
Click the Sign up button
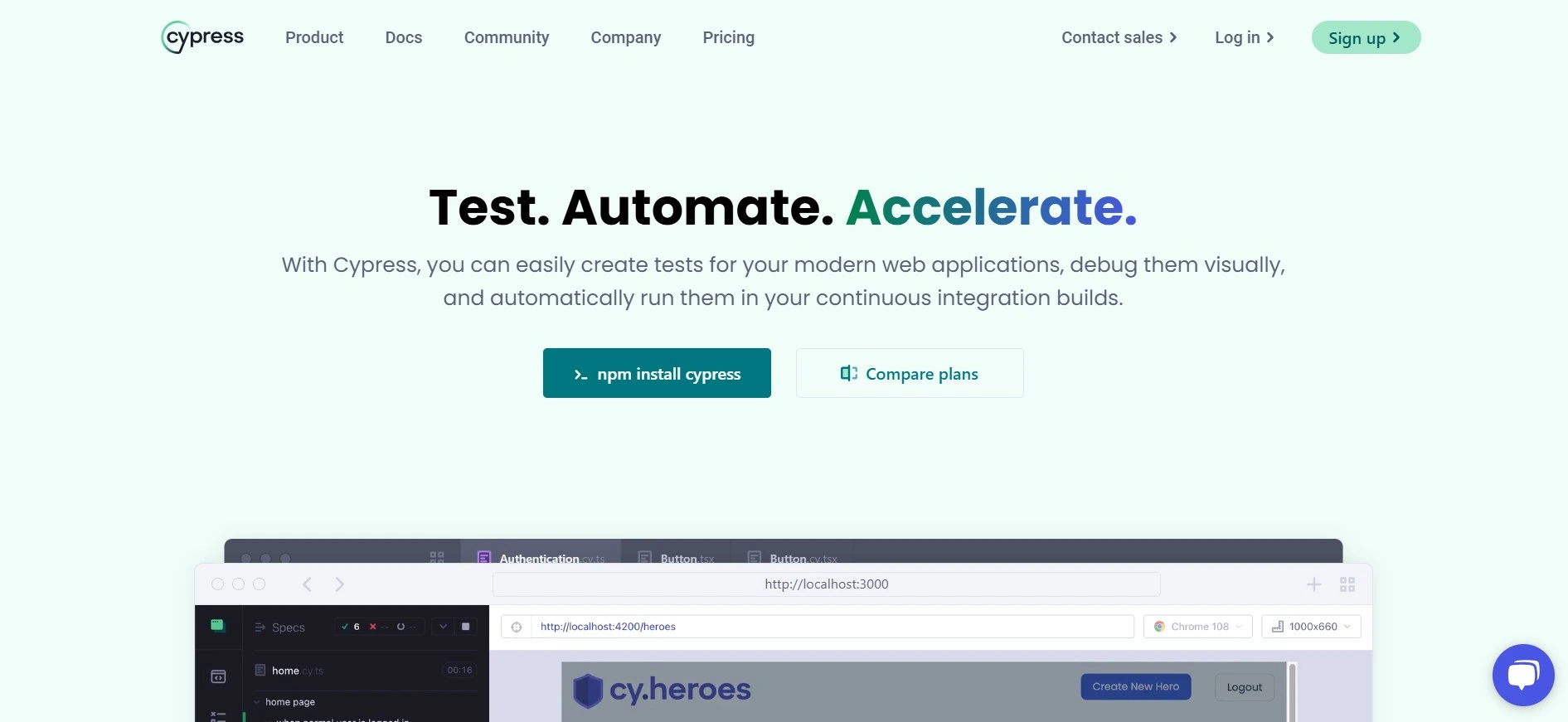tap(1366, 37)
